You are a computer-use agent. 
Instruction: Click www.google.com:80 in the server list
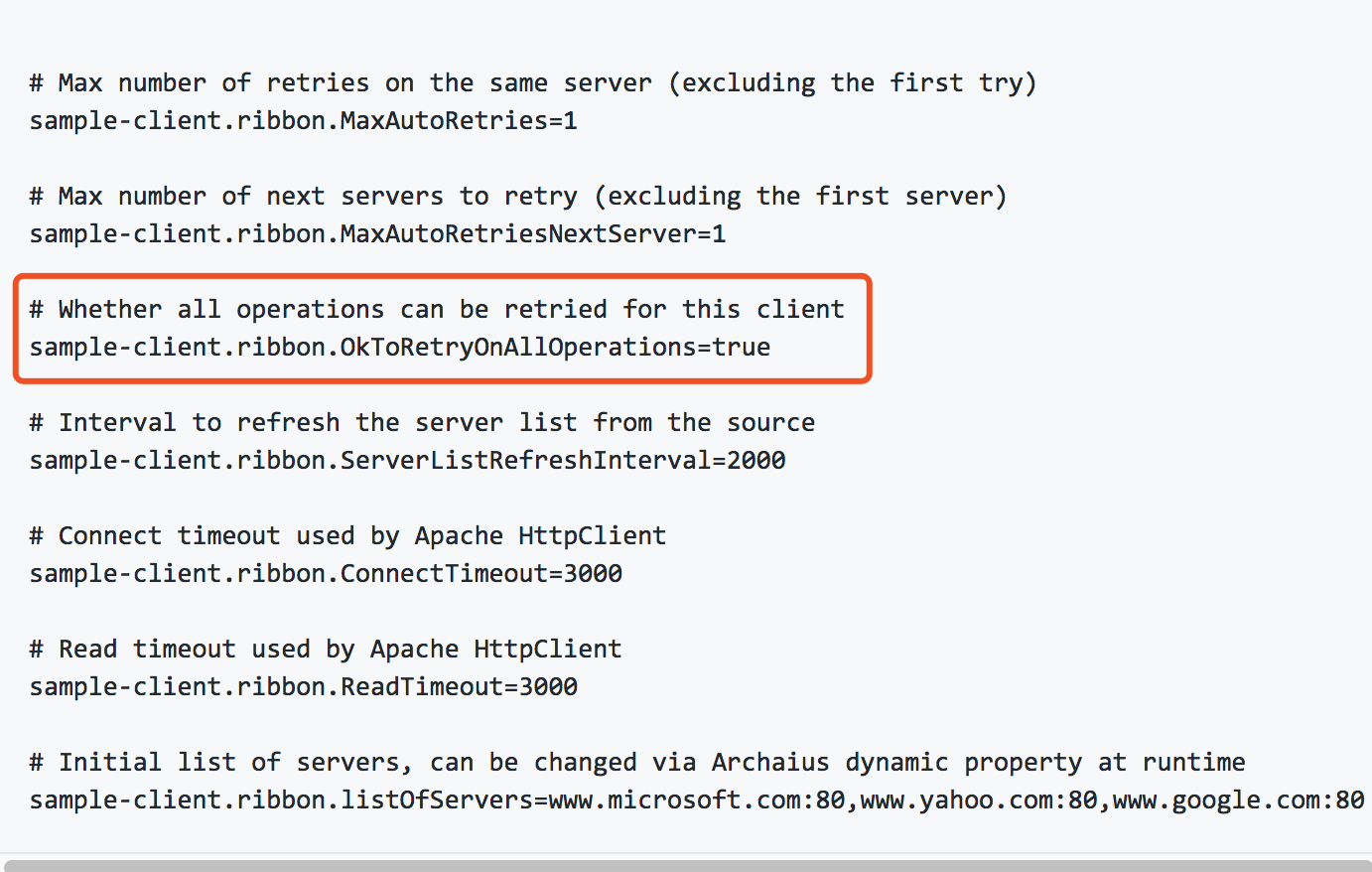point(1238,800)
